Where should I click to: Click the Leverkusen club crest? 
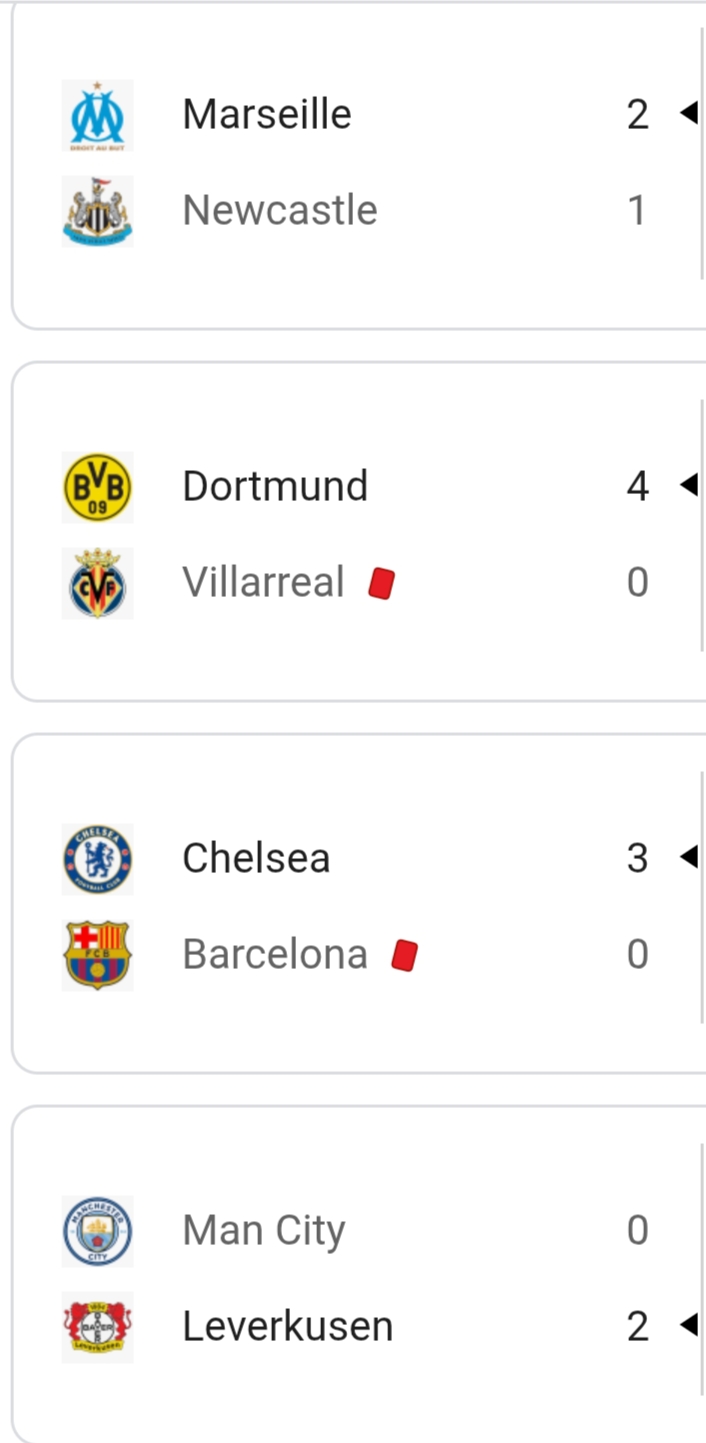(97, 1326)
